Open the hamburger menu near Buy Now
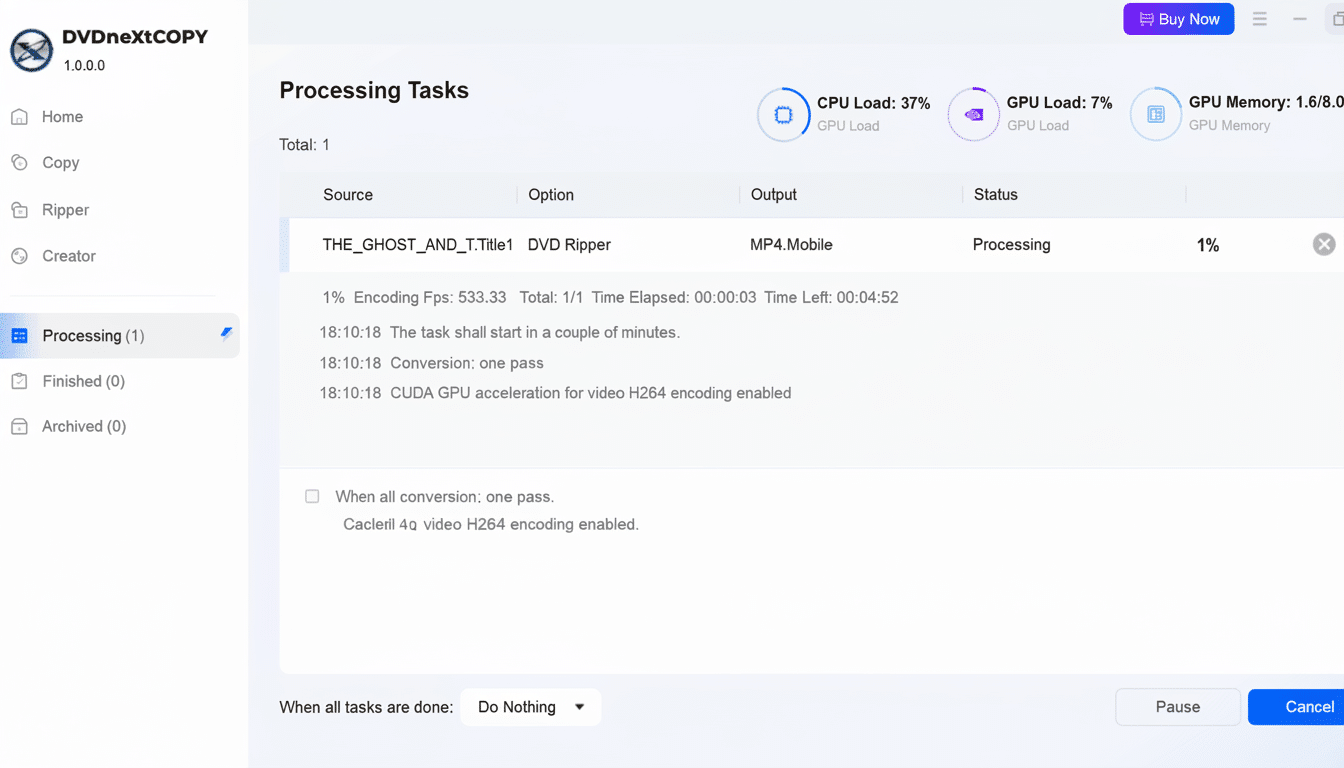 pyautogui.click(x=1259, y=18)
